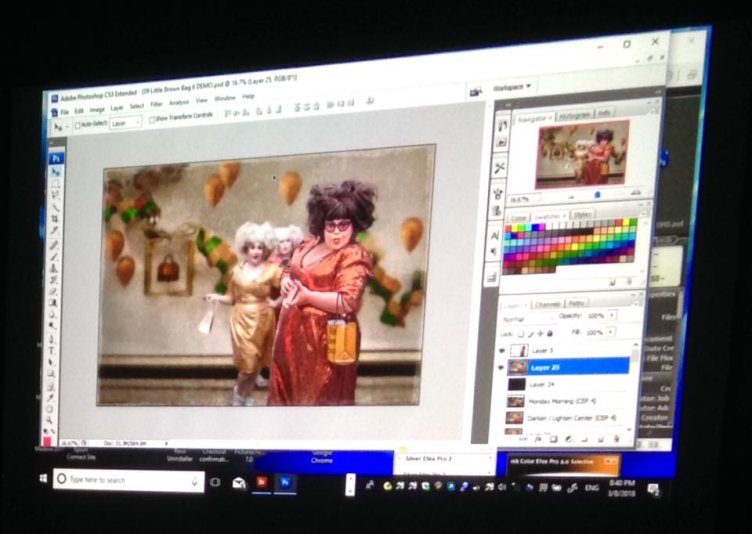Click Navigator zoom out icon
Screen dimensions: 752x534
(x=571, y=196)
